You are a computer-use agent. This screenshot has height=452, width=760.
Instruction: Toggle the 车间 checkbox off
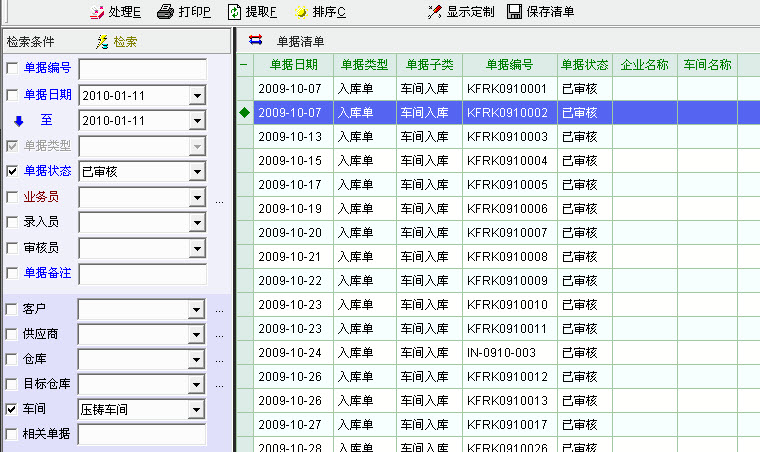(x=12, y=409)
